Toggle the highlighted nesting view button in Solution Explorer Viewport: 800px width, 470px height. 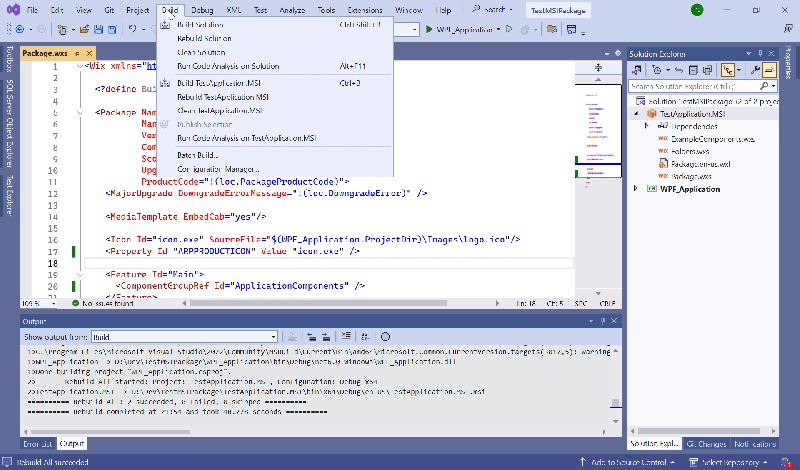(728, 70)
